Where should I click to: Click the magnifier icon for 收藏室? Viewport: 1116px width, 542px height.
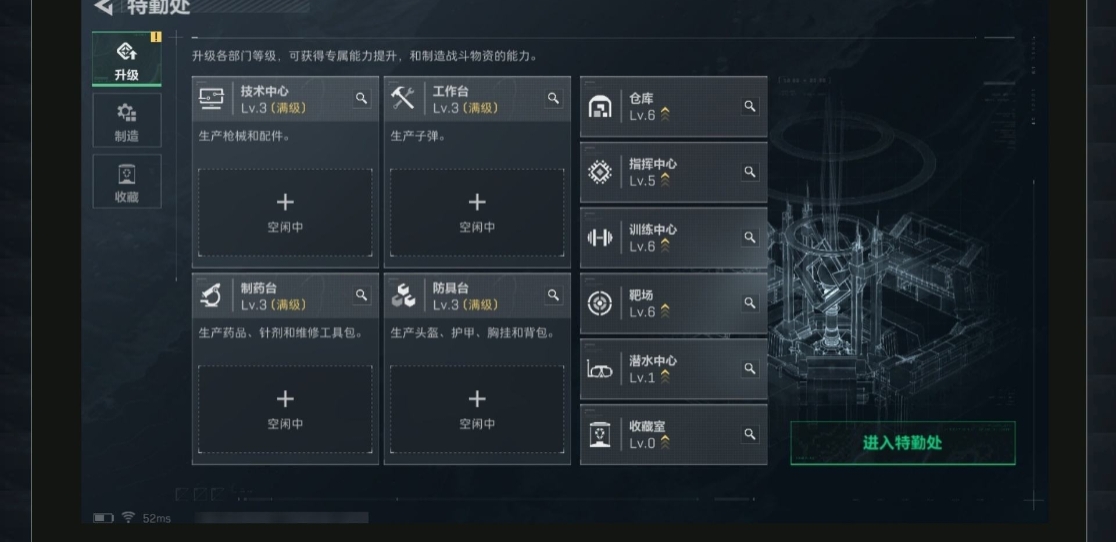click(749, 434)
